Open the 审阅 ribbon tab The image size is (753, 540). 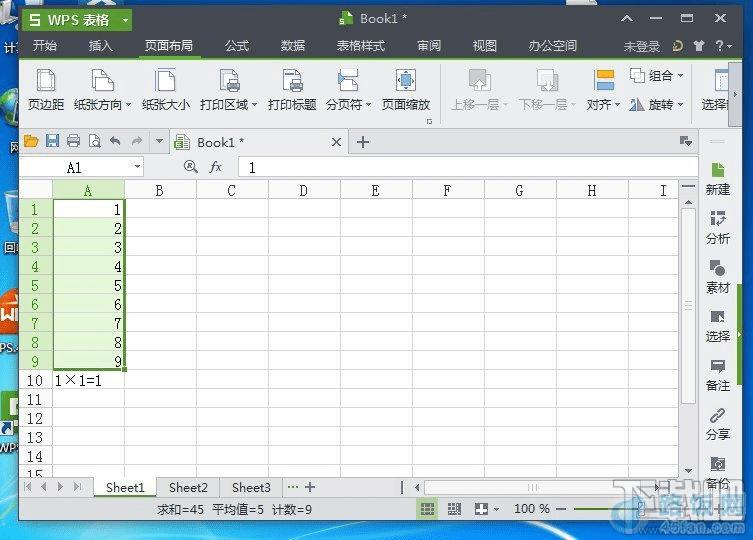429,46
